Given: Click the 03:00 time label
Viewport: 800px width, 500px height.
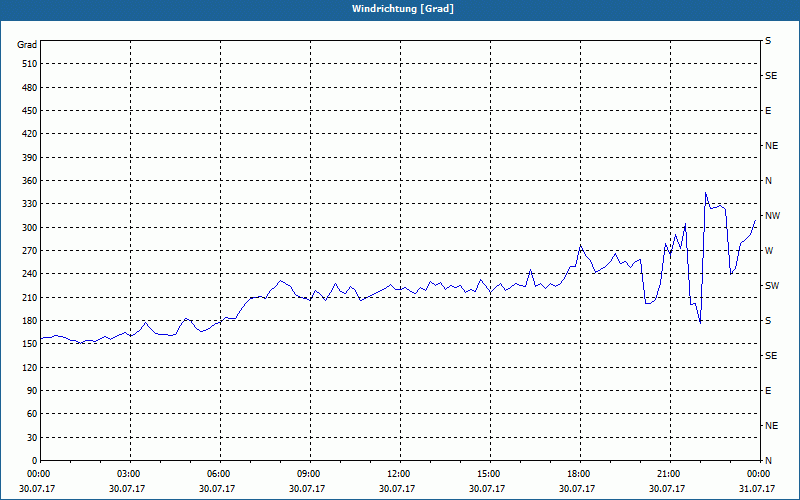Looking at the screenshot, I should pos(130,474).
